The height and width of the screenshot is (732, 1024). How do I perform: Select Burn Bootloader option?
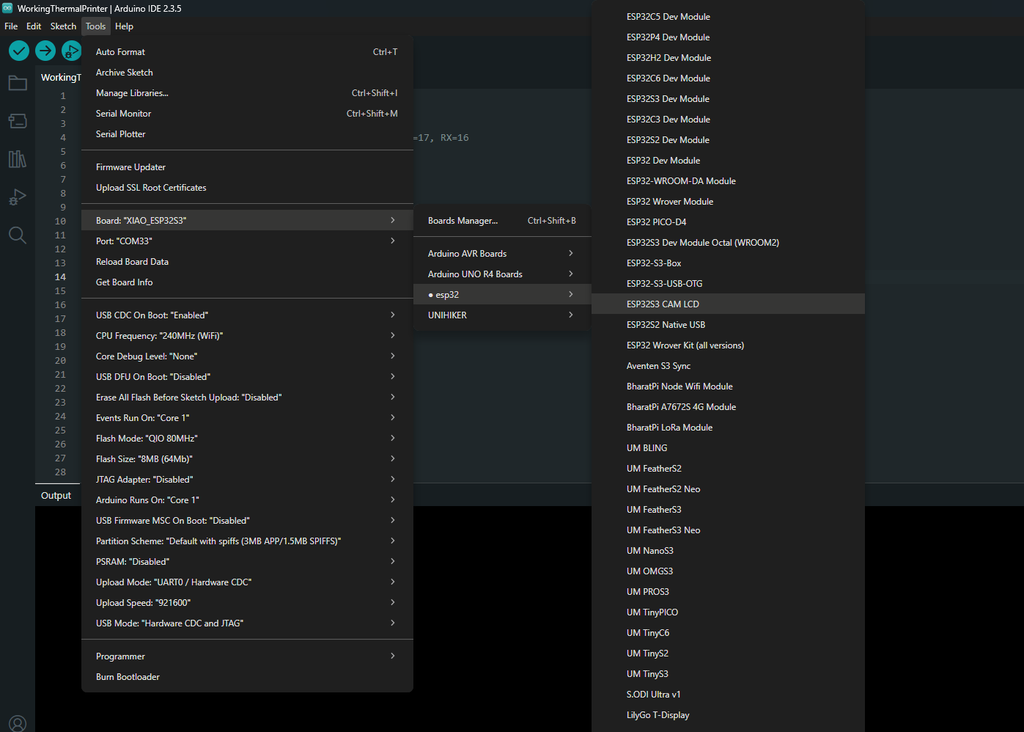pos(128,677)
